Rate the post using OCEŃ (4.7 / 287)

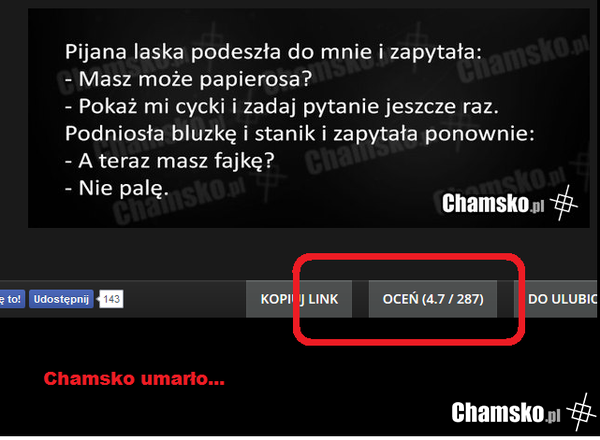pyautogui.click(x=433, y=299)
